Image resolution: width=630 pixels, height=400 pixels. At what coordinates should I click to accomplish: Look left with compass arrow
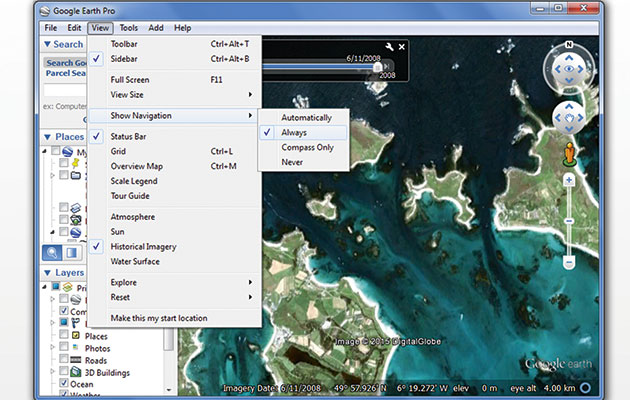[x=558, y=69]
